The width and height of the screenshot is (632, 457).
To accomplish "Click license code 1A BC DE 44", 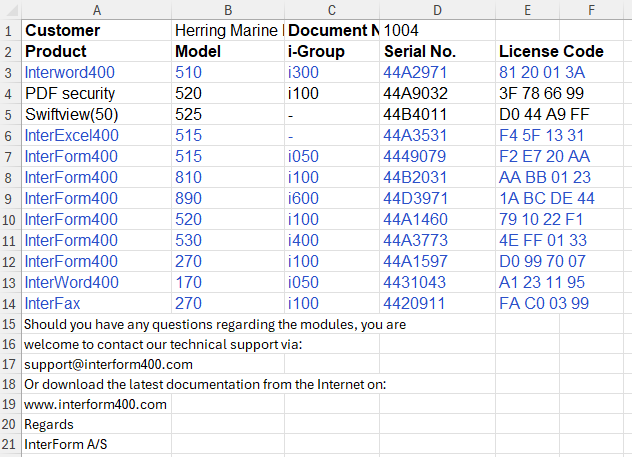I will (559, 198).
